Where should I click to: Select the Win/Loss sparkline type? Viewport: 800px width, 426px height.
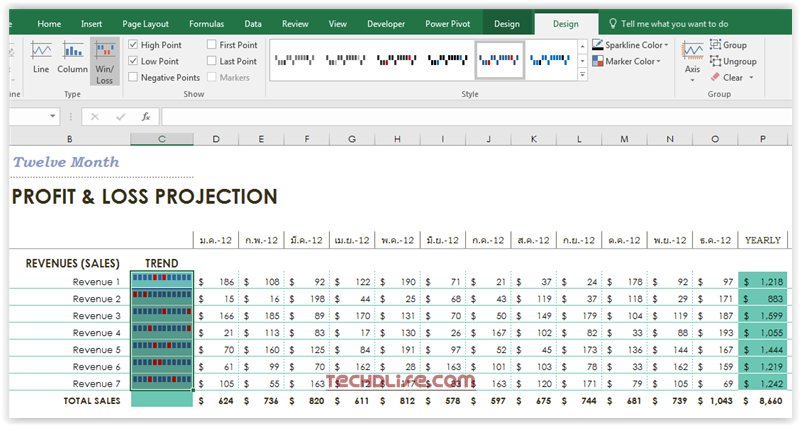pos(105,61)
